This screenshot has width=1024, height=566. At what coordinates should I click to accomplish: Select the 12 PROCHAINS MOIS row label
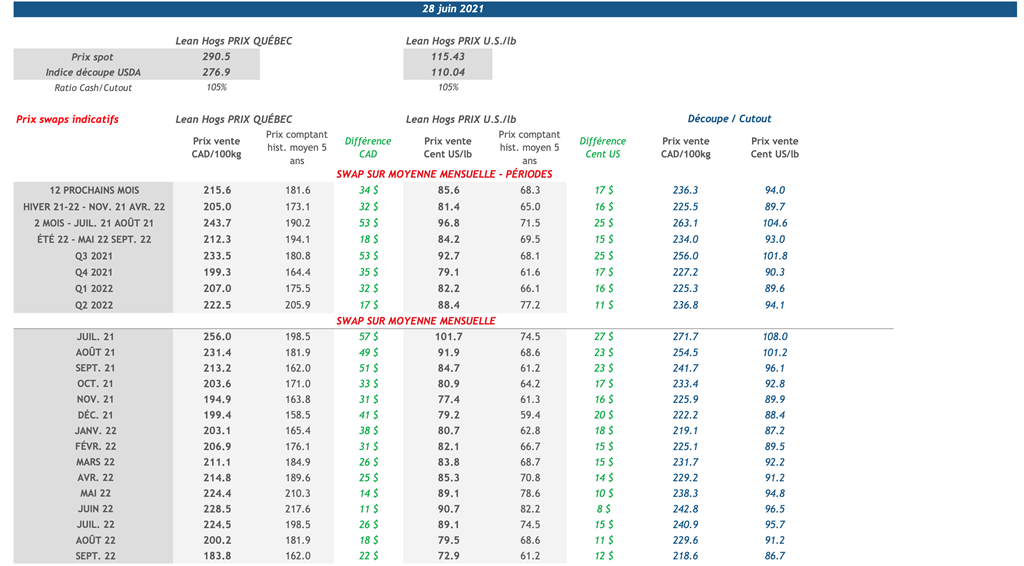pos(94,190)
